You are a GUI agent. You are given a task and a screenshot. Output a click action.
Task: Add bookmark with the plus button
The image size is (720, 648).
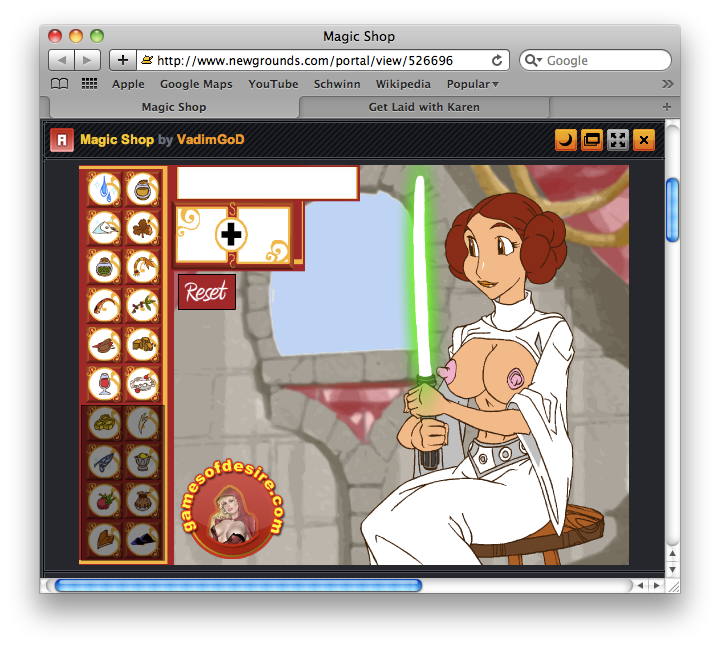[123, 60]
